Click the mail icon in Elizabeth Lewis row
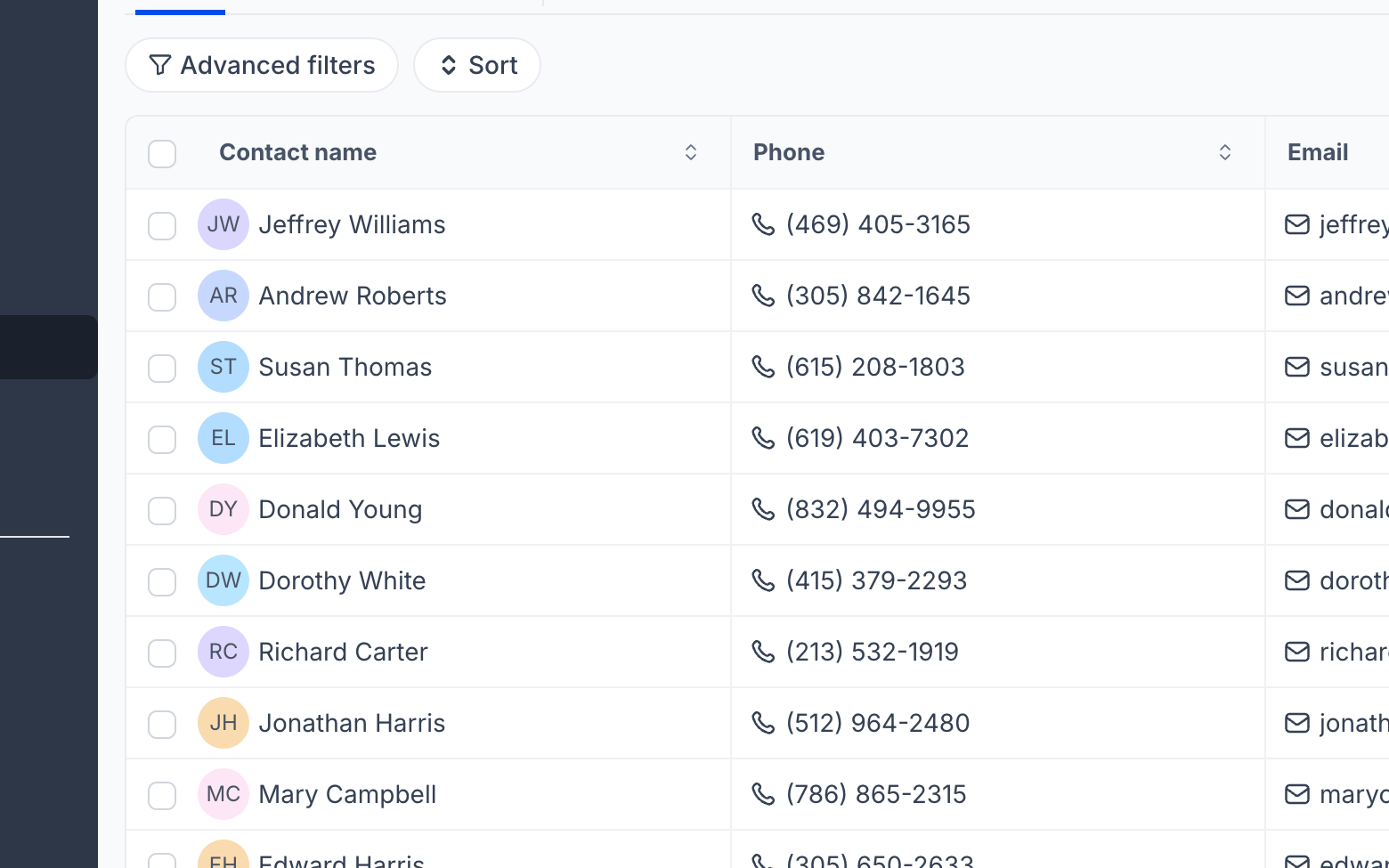 coord(1297,438)
